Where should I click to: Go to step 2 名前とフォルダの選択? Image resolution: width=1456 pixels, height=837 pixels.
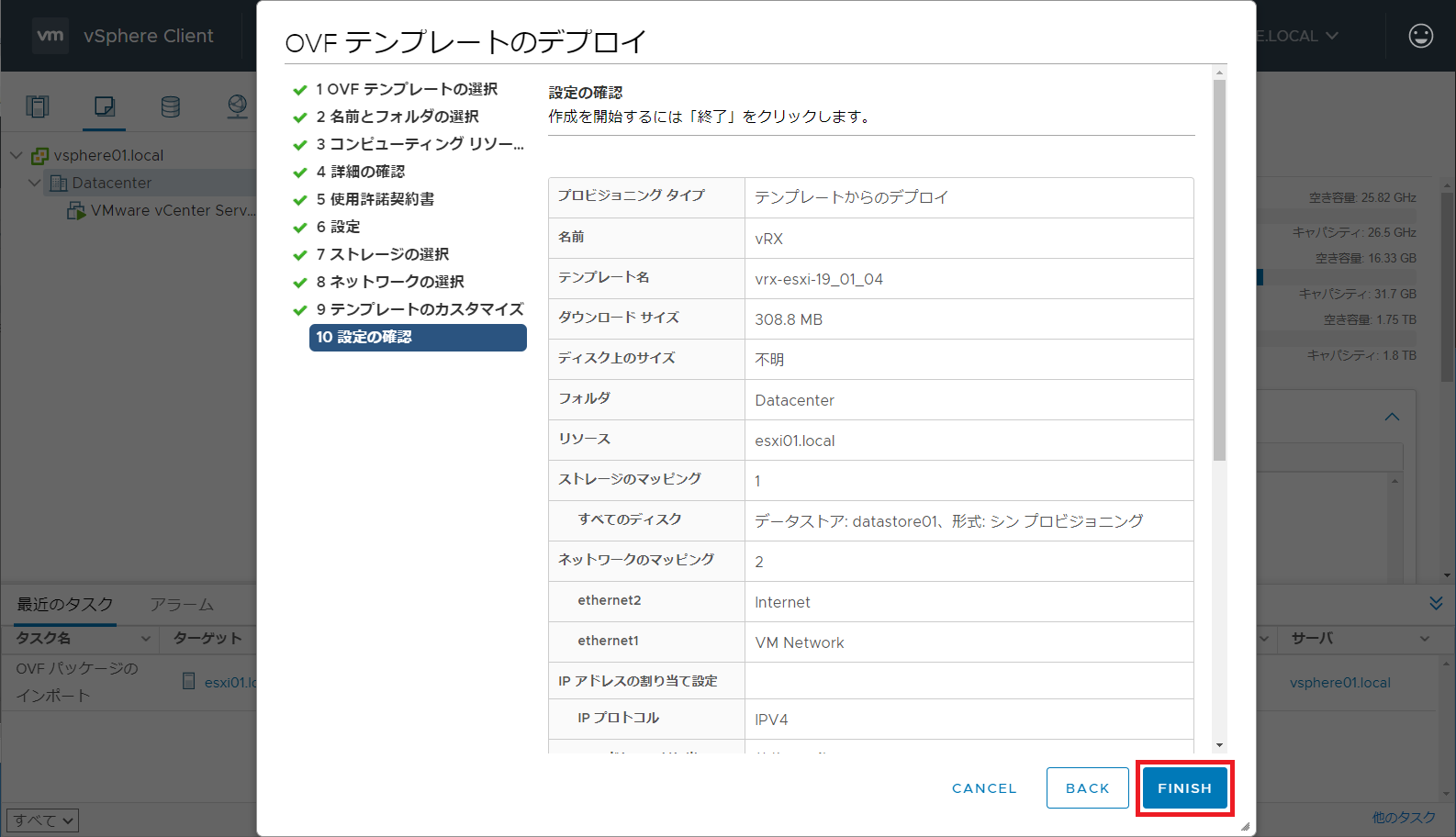click(398, 117)
